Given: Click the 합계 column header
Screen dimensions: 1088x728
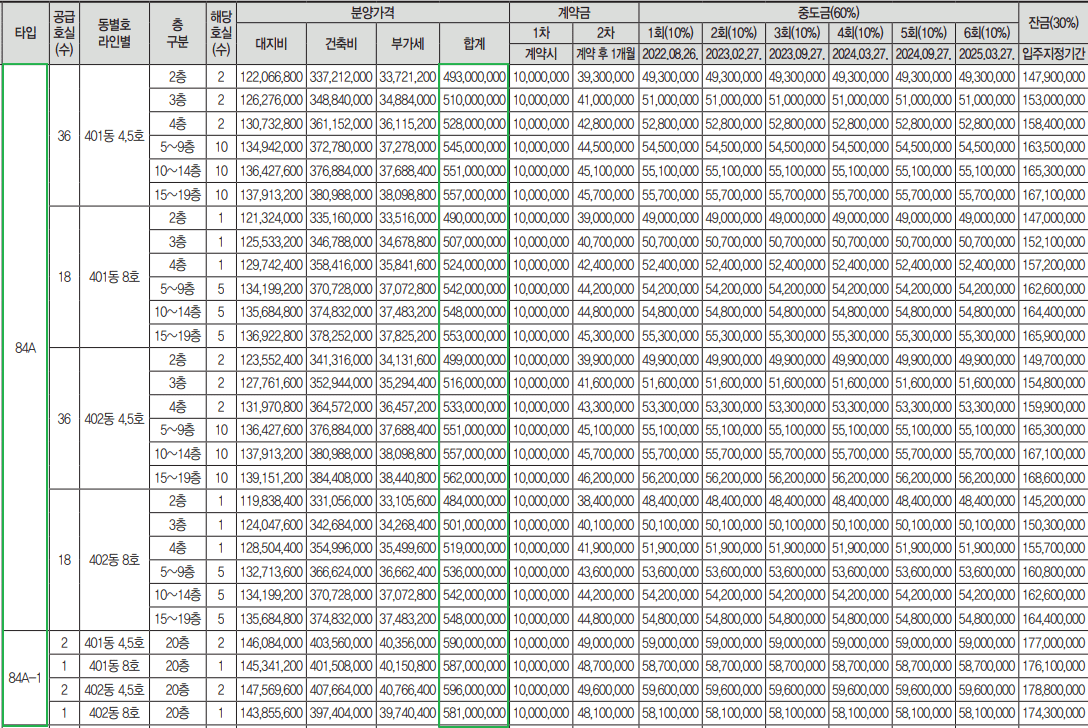Looking at the screenshot, I should tap(474, 44).
